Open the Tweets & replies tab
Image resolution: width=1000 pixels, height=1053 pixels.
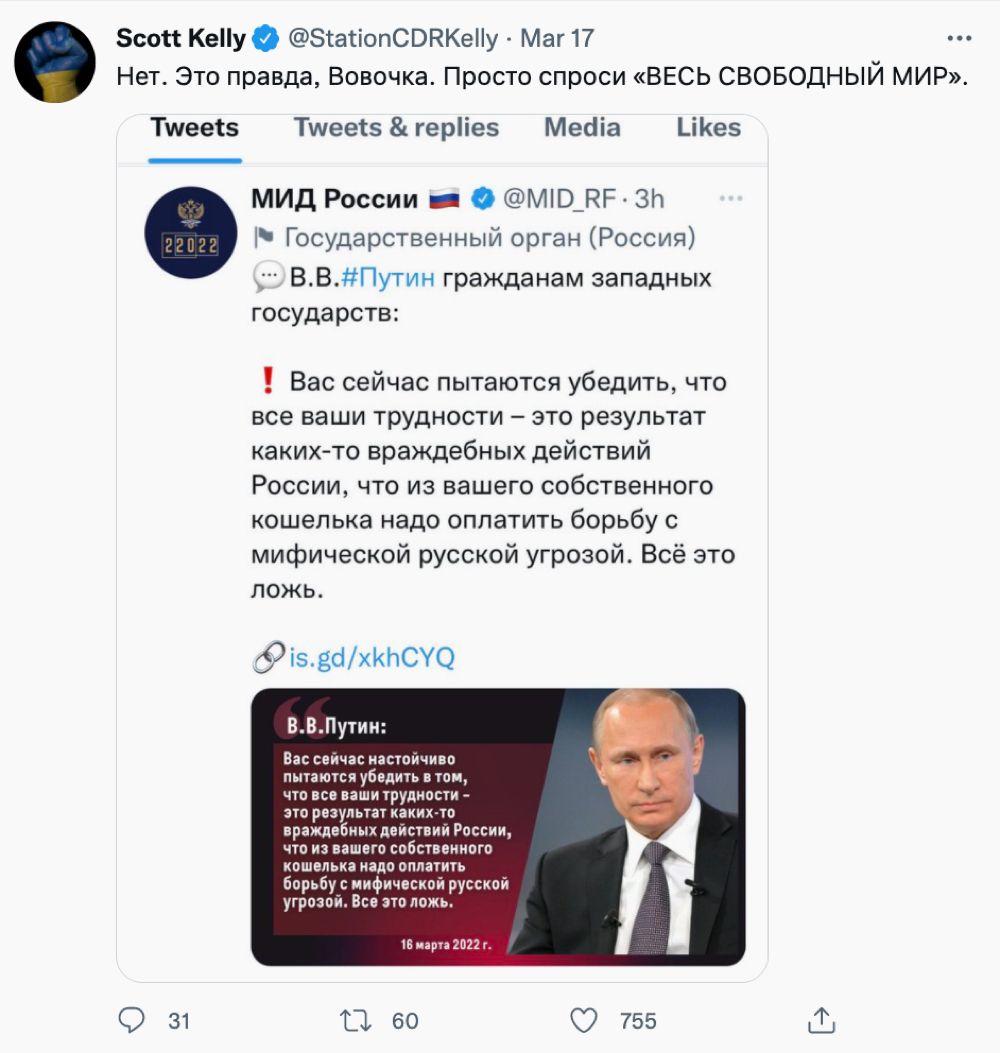(x=396, y=128)
